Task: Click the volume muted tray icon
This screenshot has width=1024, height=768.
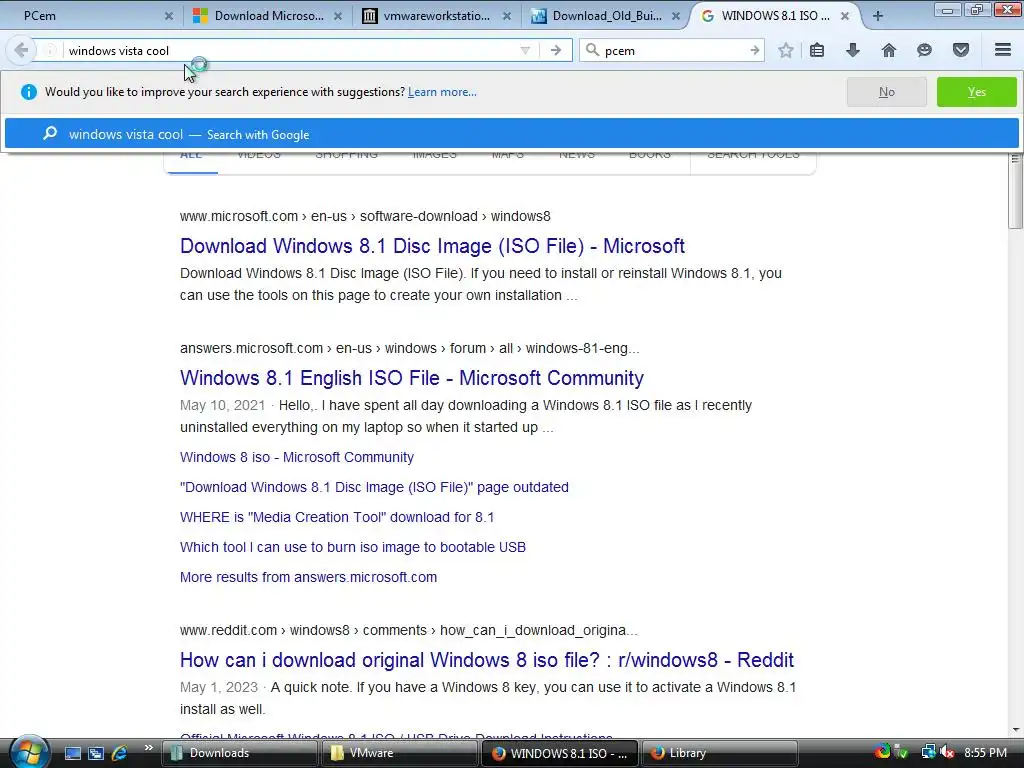Action: click(948, 752)
